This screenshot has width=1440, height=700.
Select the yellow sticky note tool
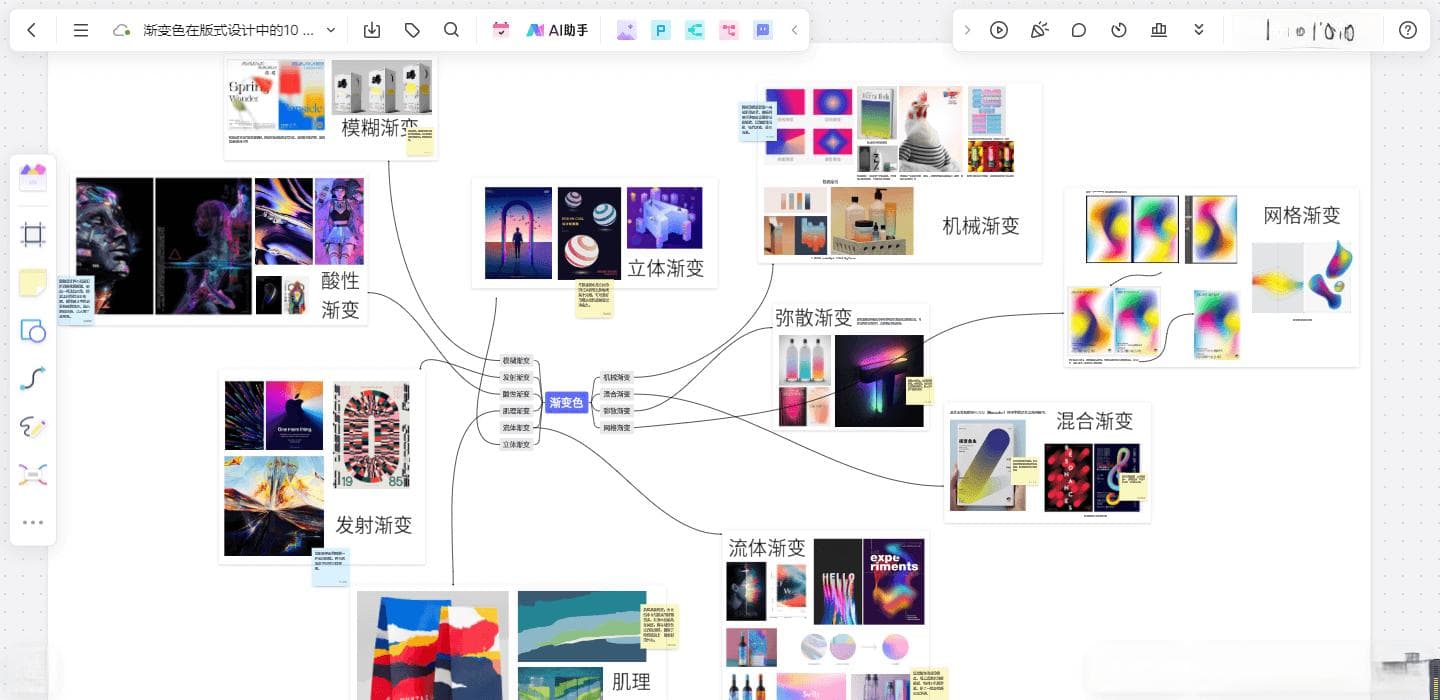[33, 282]
